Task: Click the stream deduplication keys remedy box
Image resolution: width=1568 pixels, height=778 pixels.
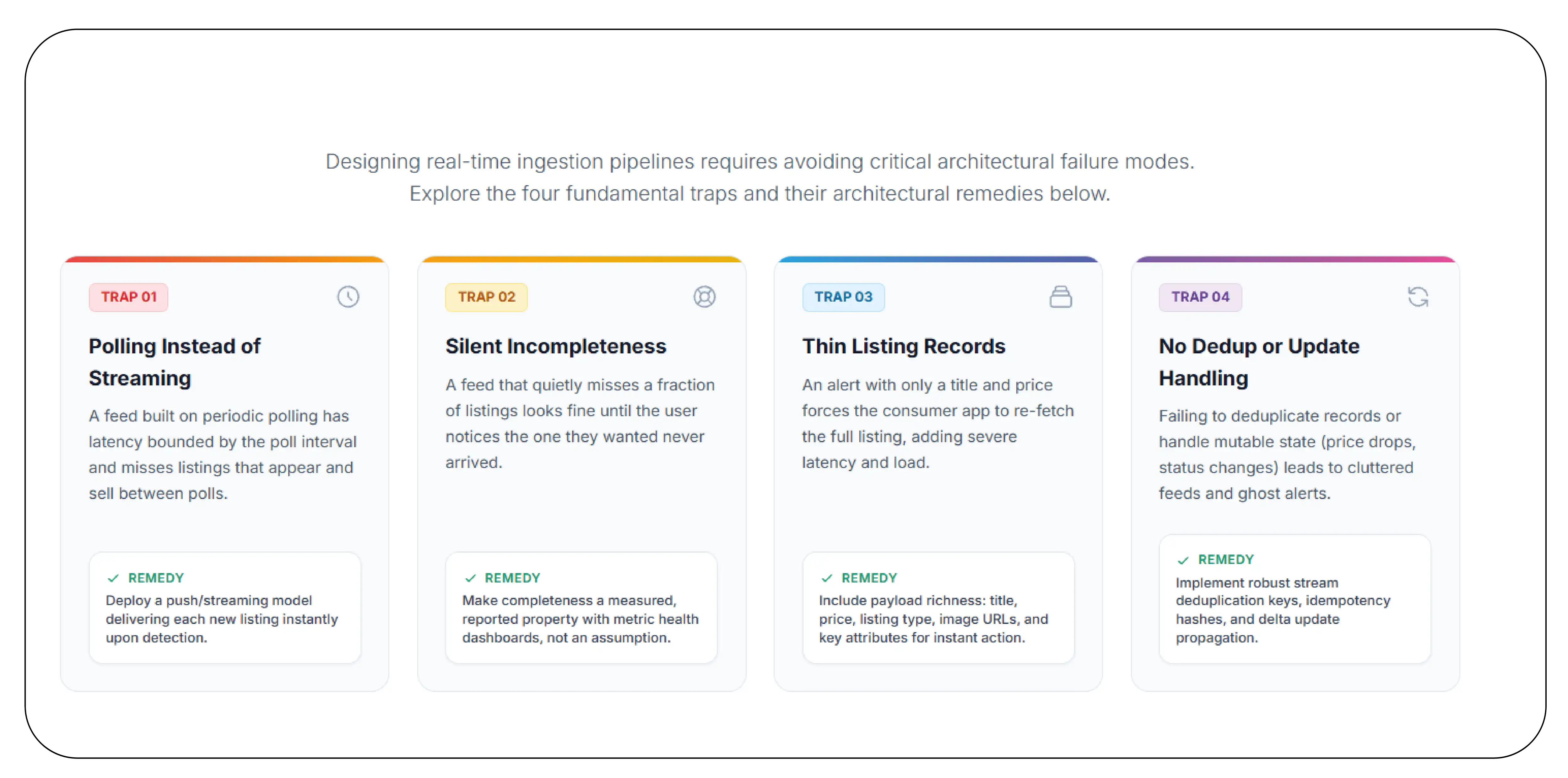Action: 1295,598
